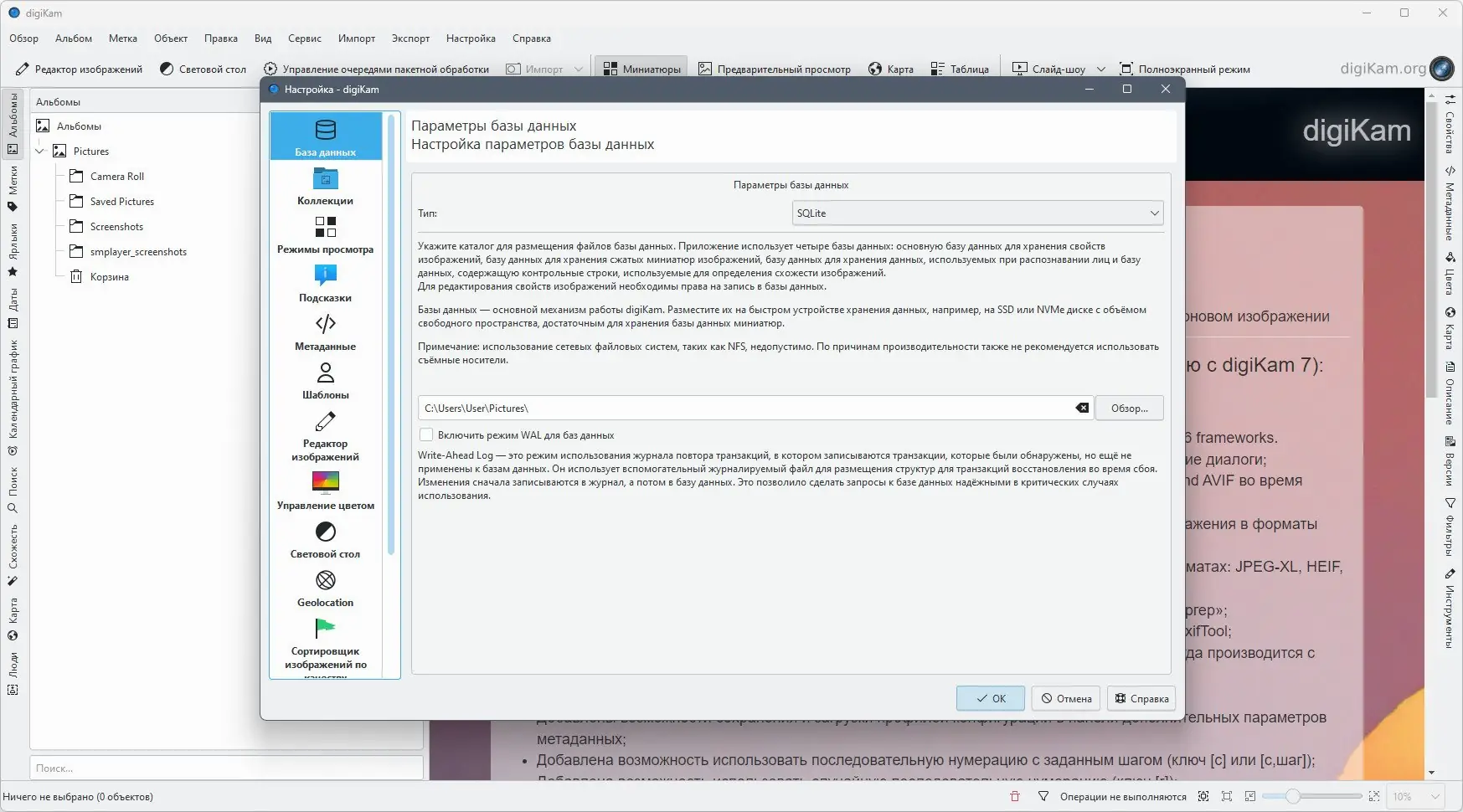Open the Сервис menu
Screen dimensions: 1463x812
(305, 39)
